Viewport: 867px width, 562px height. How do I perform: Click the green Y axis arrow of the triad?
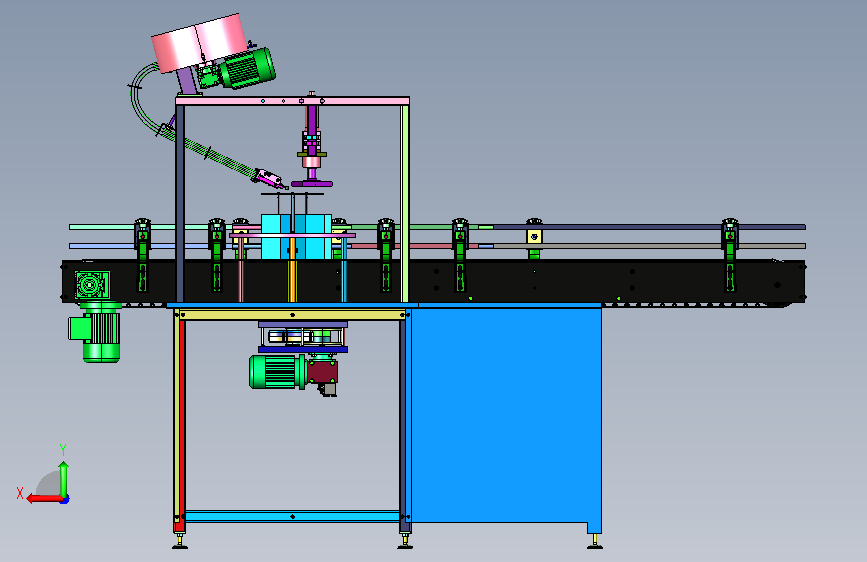coord(64,478)
